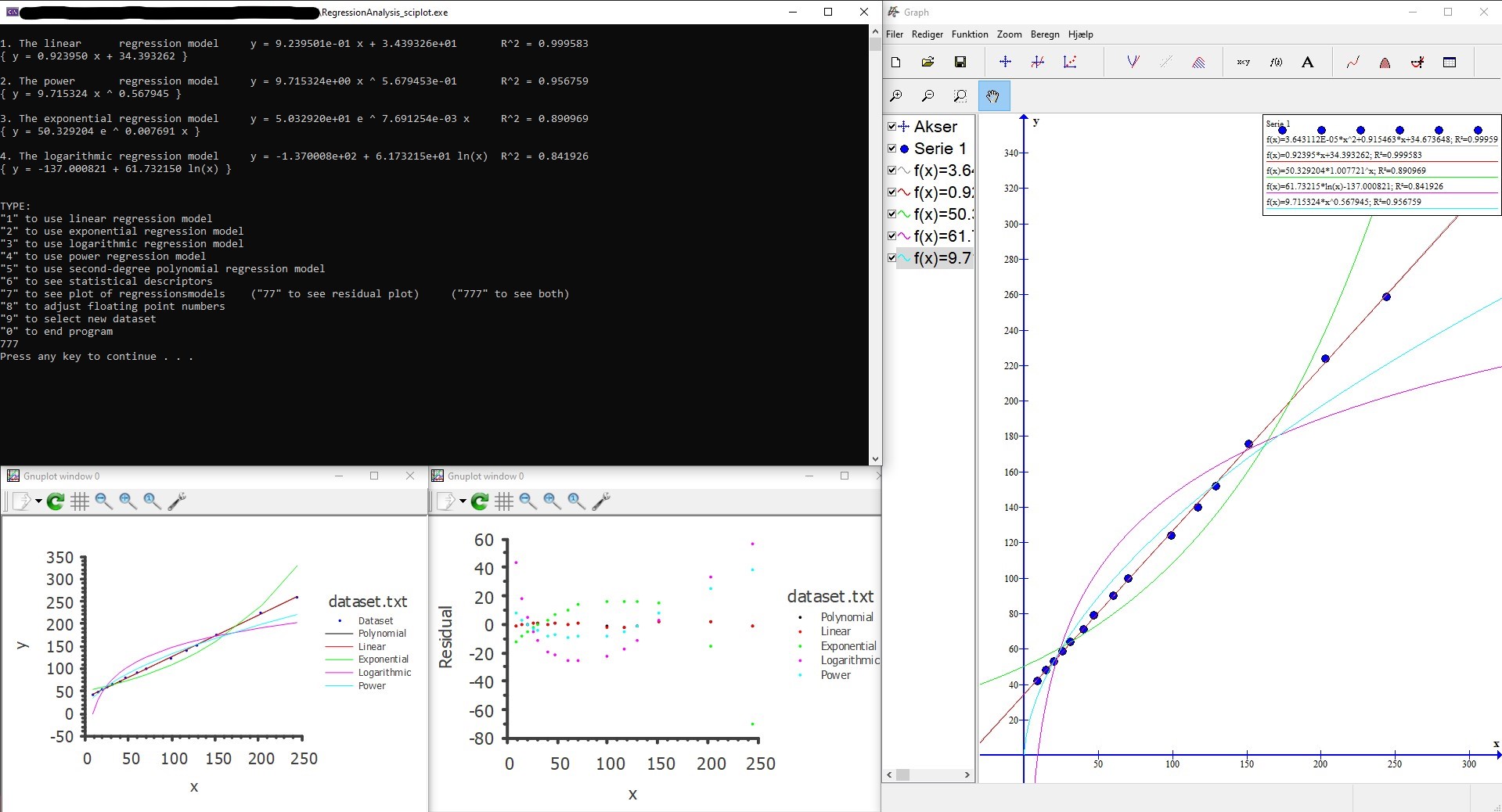
Task: Toggle grid icon in regression-plot Gnuplot window
Action: coord(80,501)
